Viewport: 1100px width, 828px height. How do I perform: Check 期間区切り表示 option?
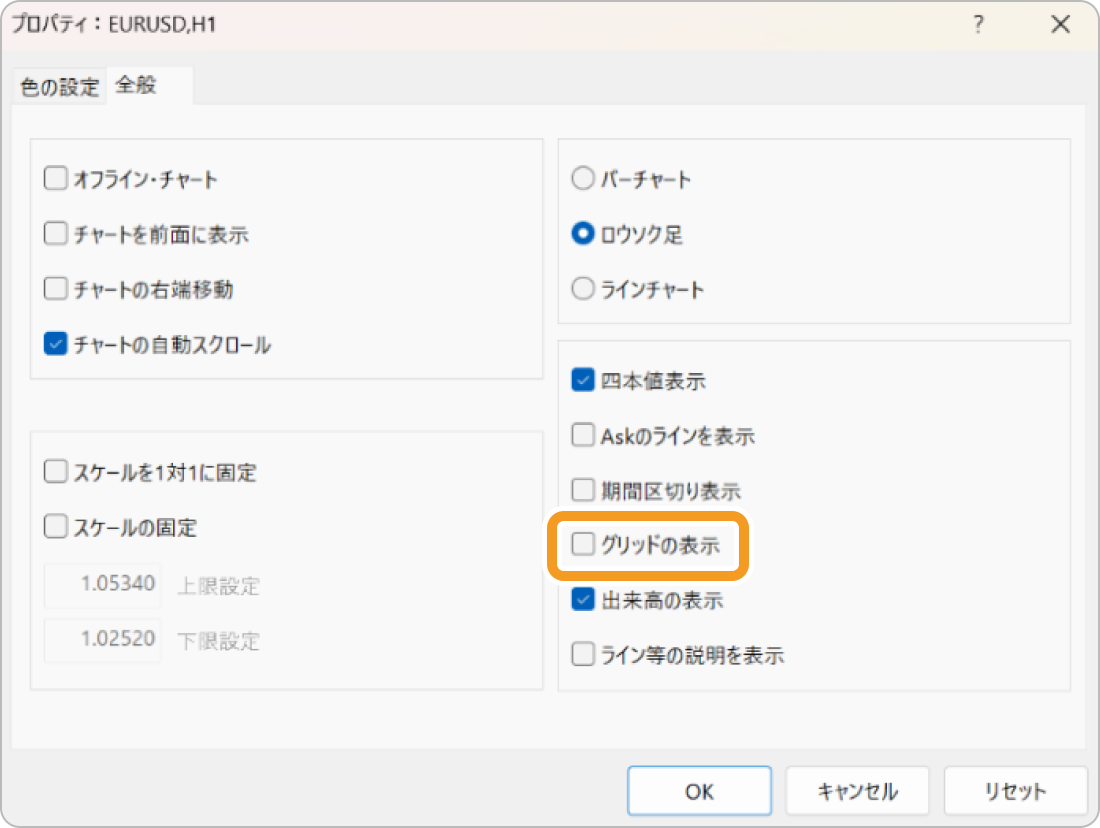[583, 490]
